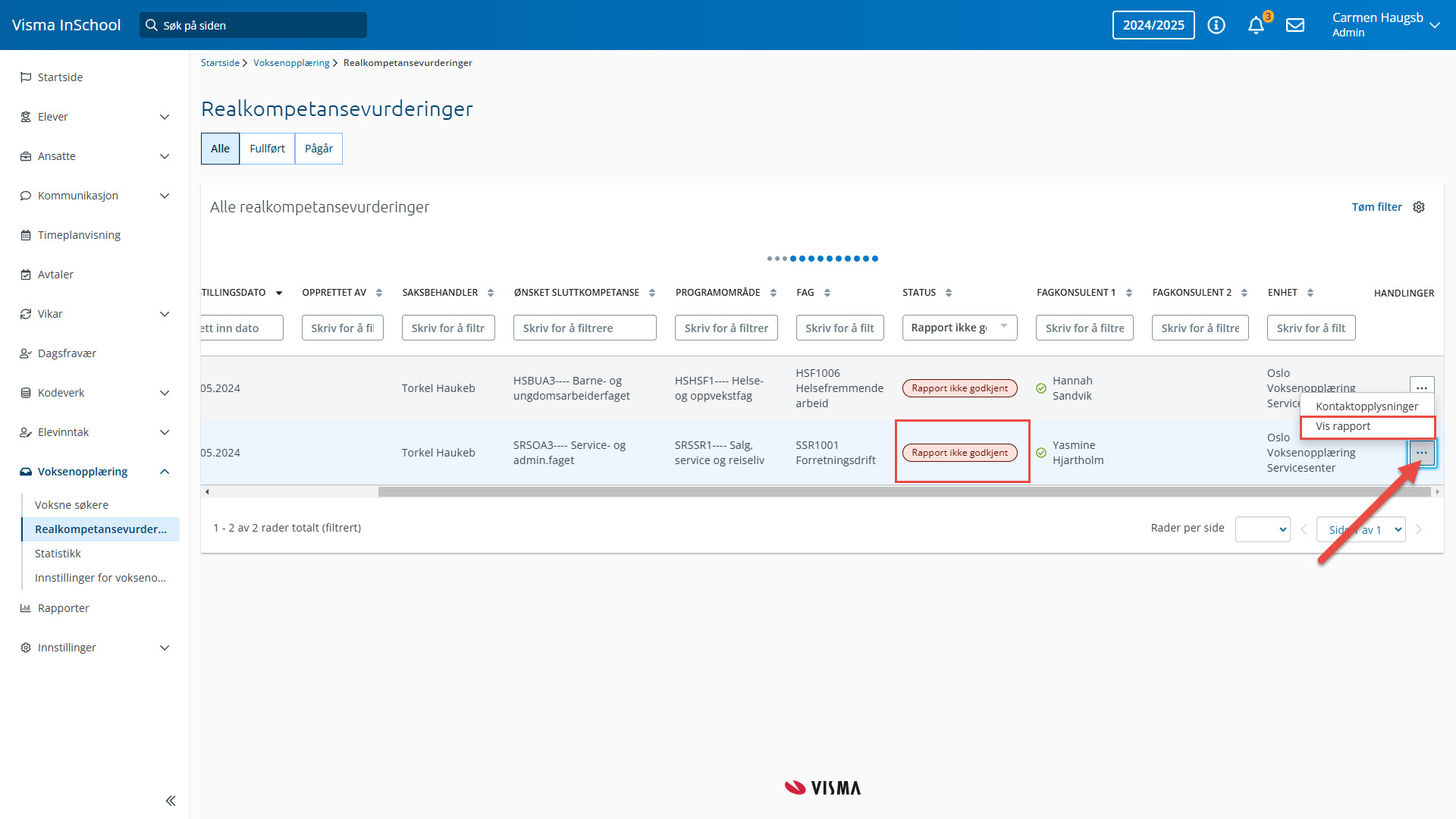Click the Voksenopplæring breadcrumb link
The image size is (1456, 819).
point(291,63)
